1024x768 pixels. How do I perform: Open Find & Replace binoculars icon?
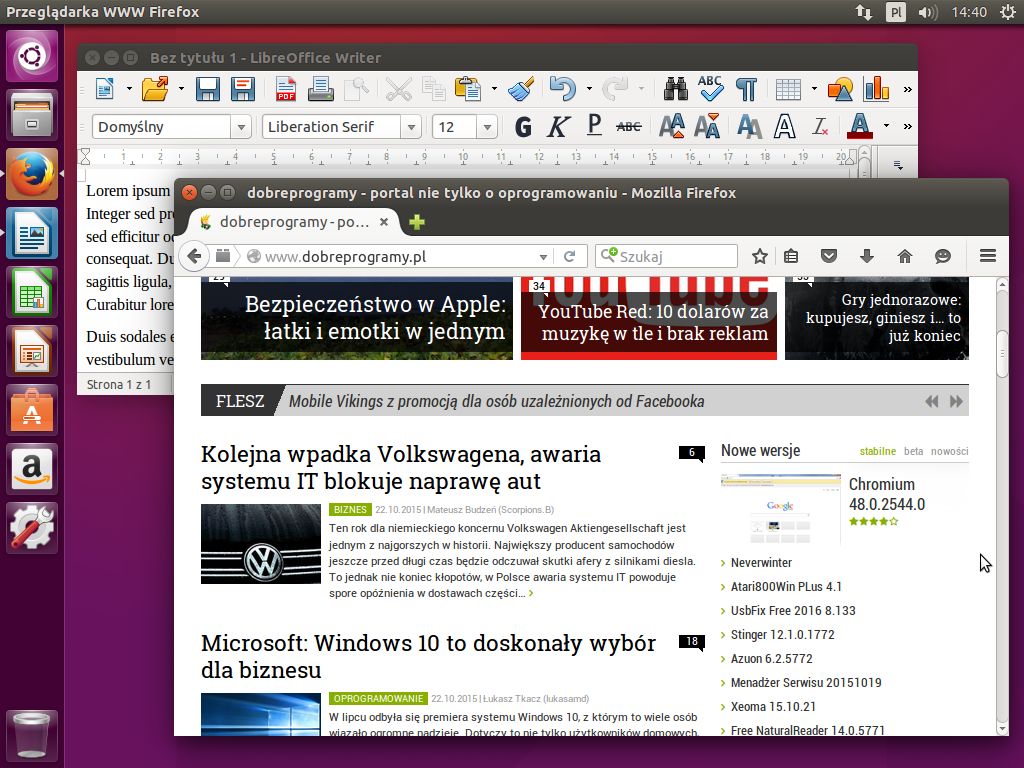[x=675, y=89]
